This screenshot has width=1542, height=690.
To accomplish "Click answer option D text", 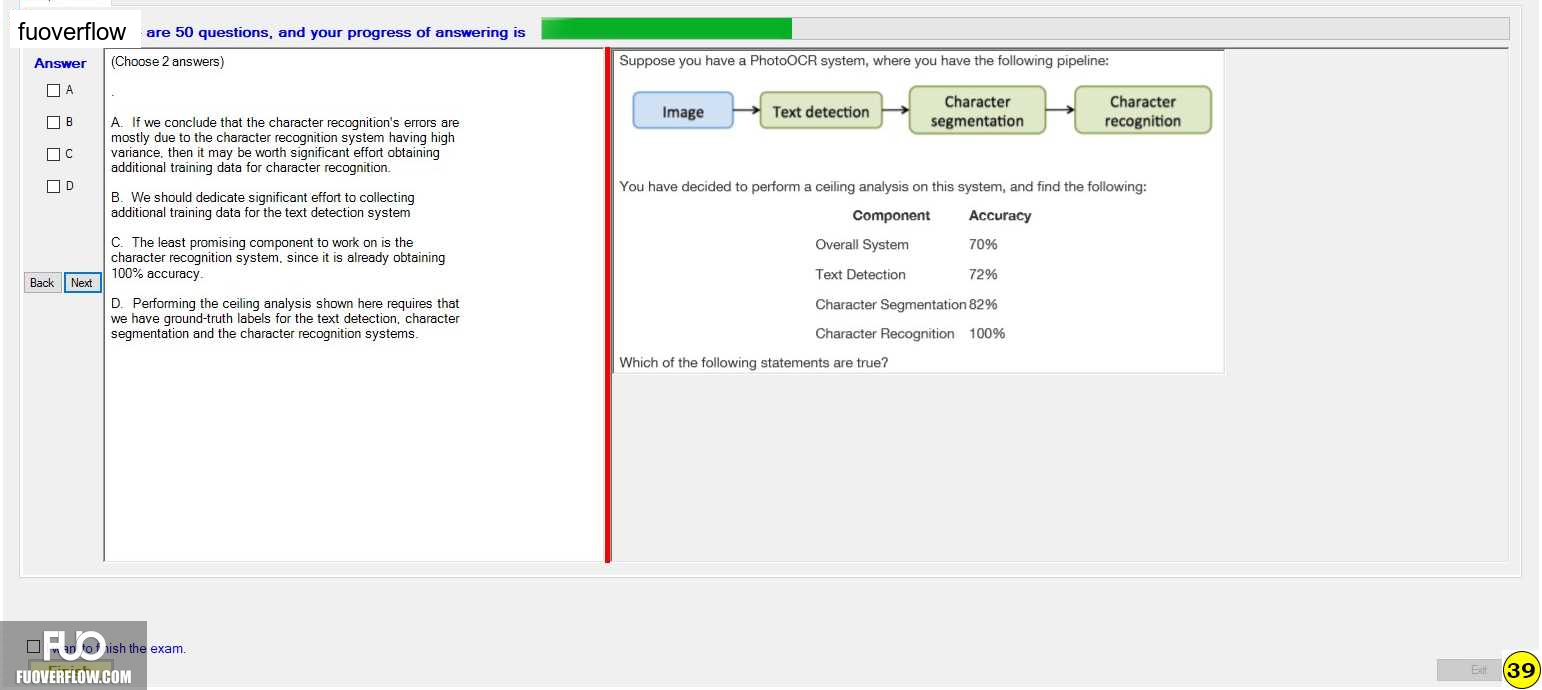I will 285,319.
